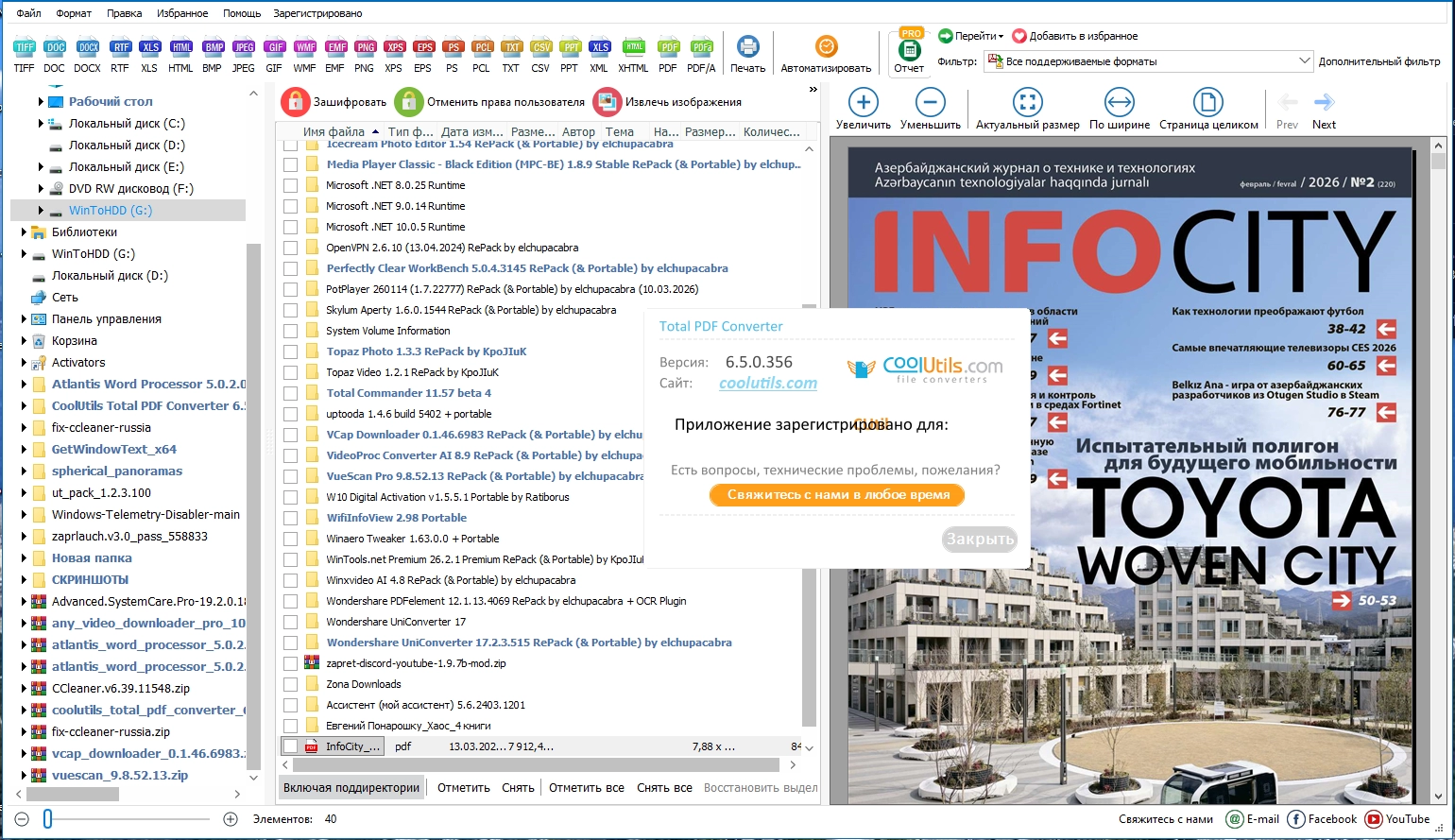Image resolution: width=1455 pixels, height=840 pixels.
Task: Tick checkbox for Total Commander 11.57 beta 4
Action: (x=291, y=393)
